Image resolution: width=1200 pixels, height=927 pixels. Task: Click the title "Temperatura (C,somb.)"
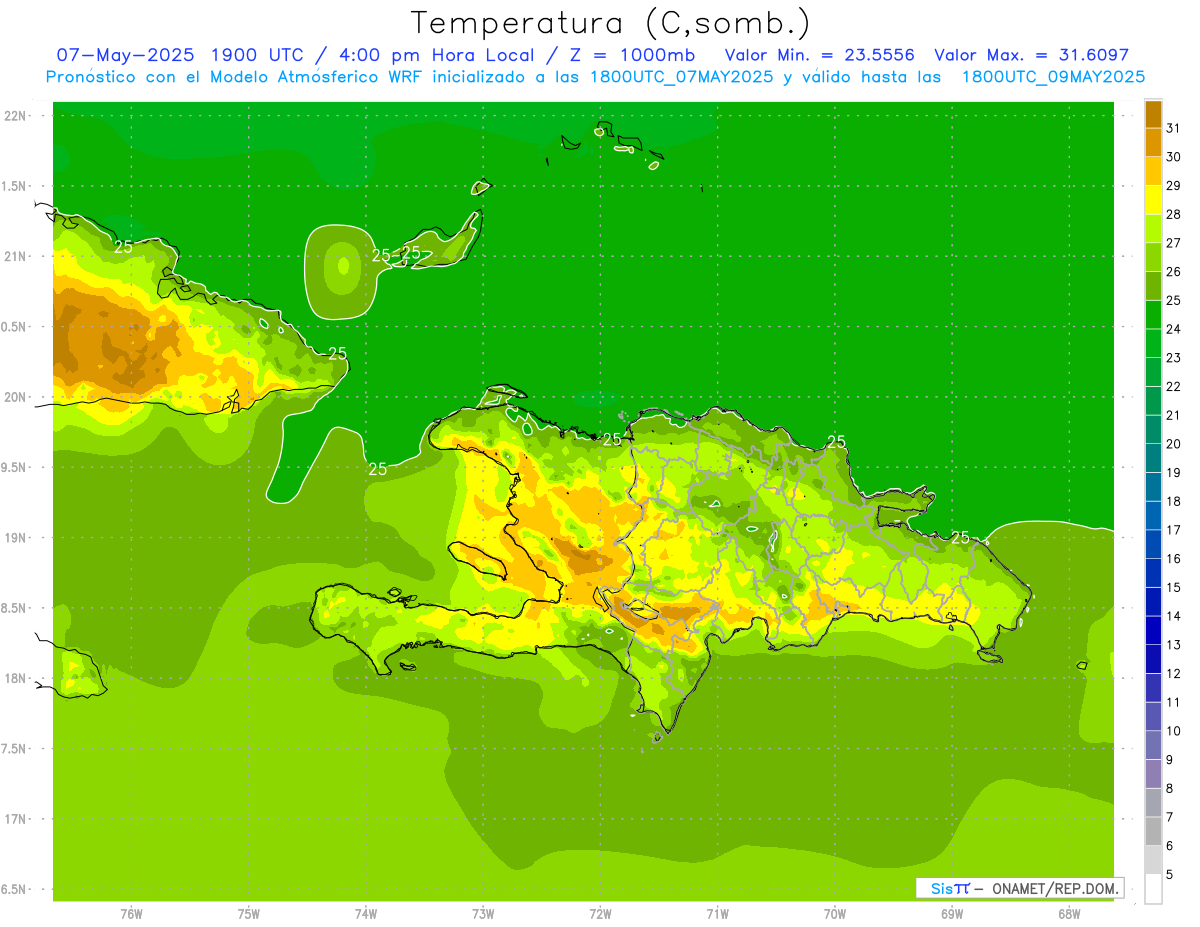pos(611,23)
